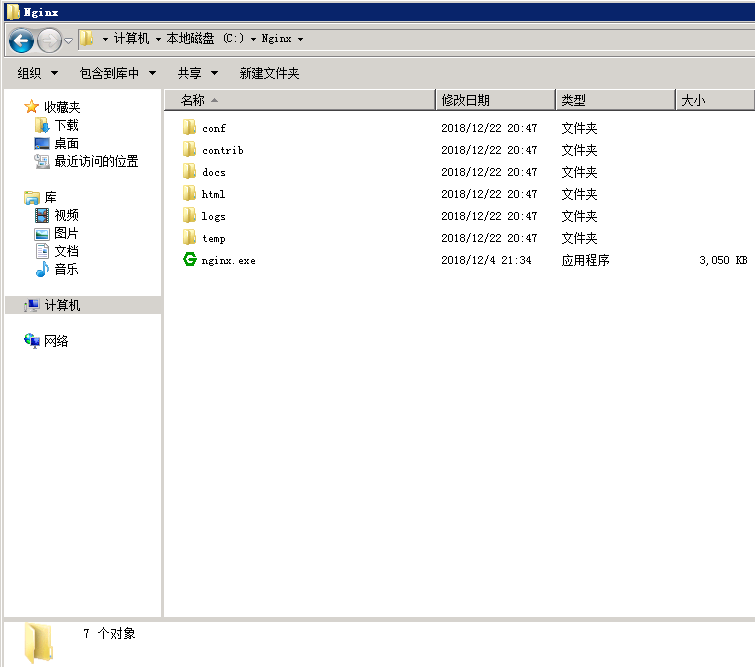The width and height of the screenshot is (755, 667).
Task: Click the 计算机 computer icon
Action: click(32, 305)
